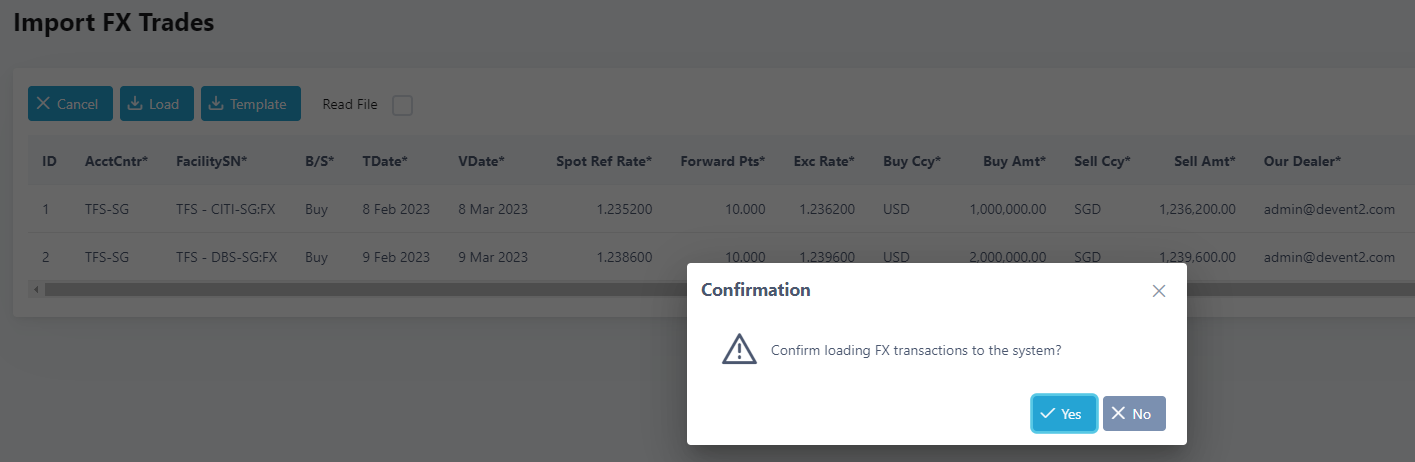Click the Spot Ref Rate* column header

pos(604,161)
